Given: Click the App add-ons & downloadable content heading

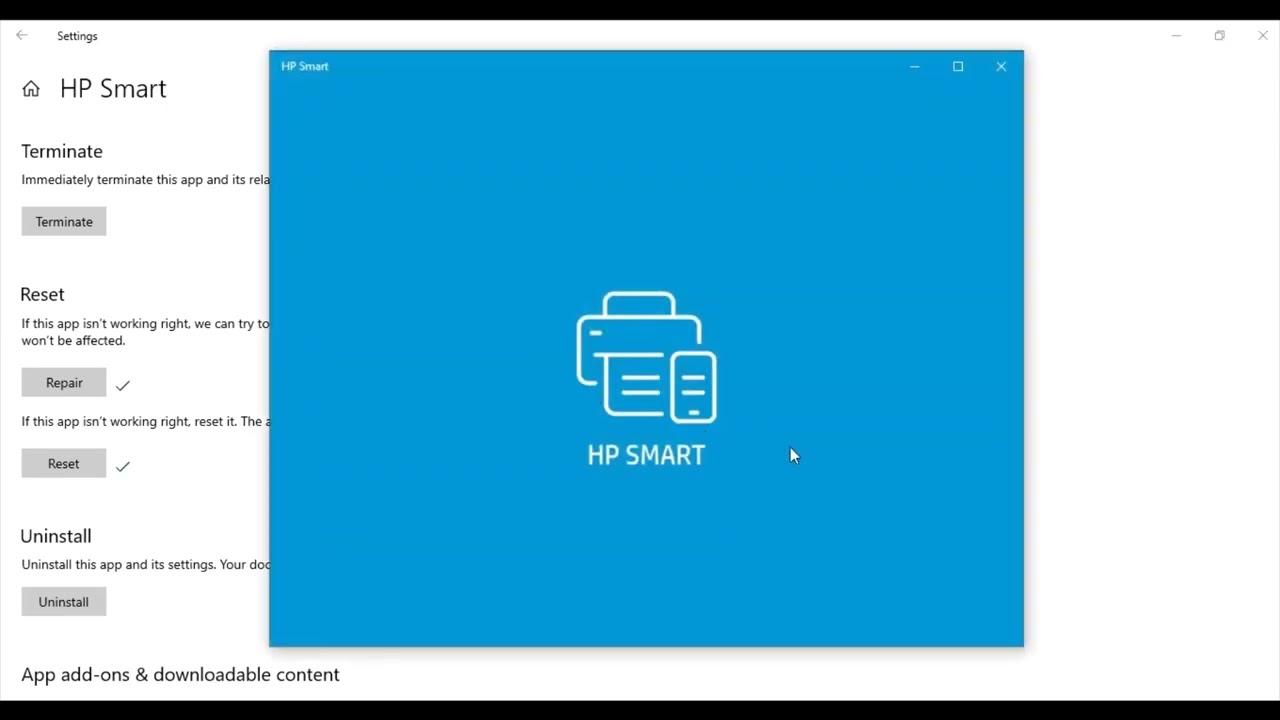Looking at the screenshot, I should (x=180, y=675).
